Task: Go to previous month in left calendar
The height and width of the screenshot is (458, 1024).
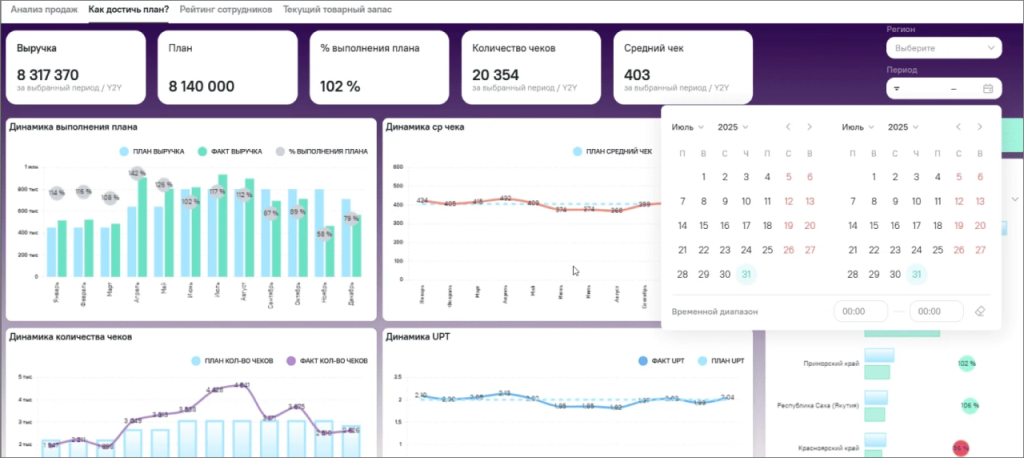Action: click(789, 127)
